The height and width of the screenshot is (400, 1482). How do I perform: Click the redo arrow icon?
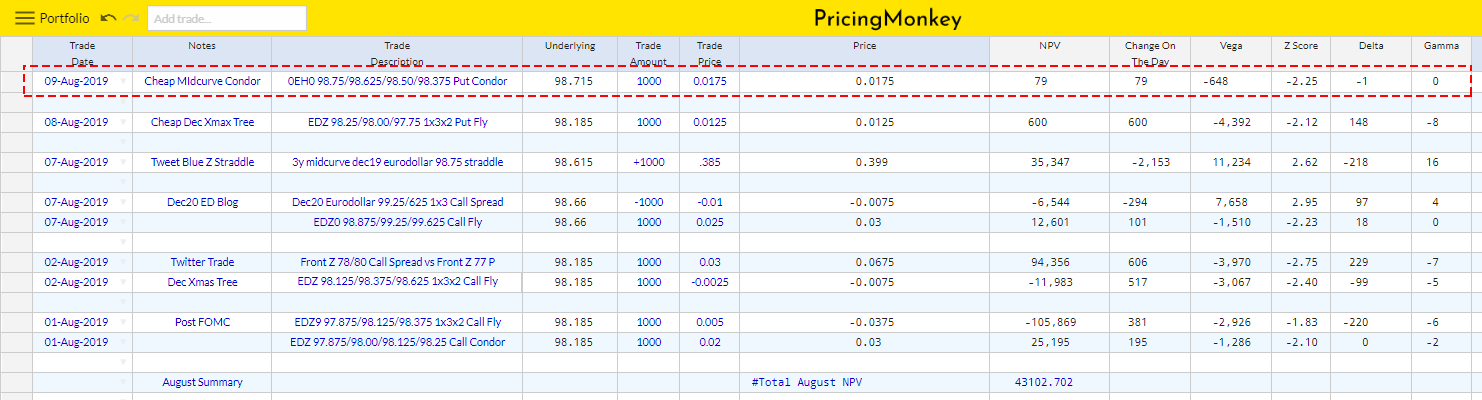(132, 18)
